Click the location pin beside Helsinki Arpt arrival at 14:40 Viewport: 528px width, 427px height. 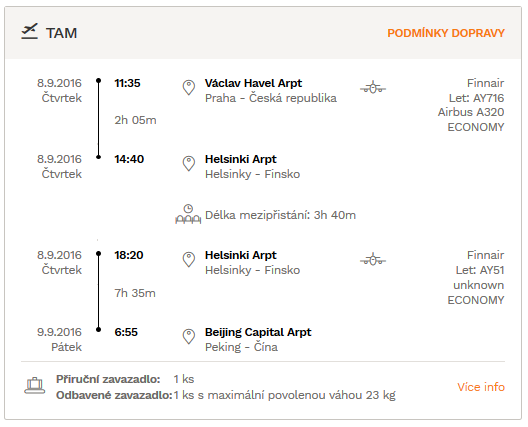189,163
